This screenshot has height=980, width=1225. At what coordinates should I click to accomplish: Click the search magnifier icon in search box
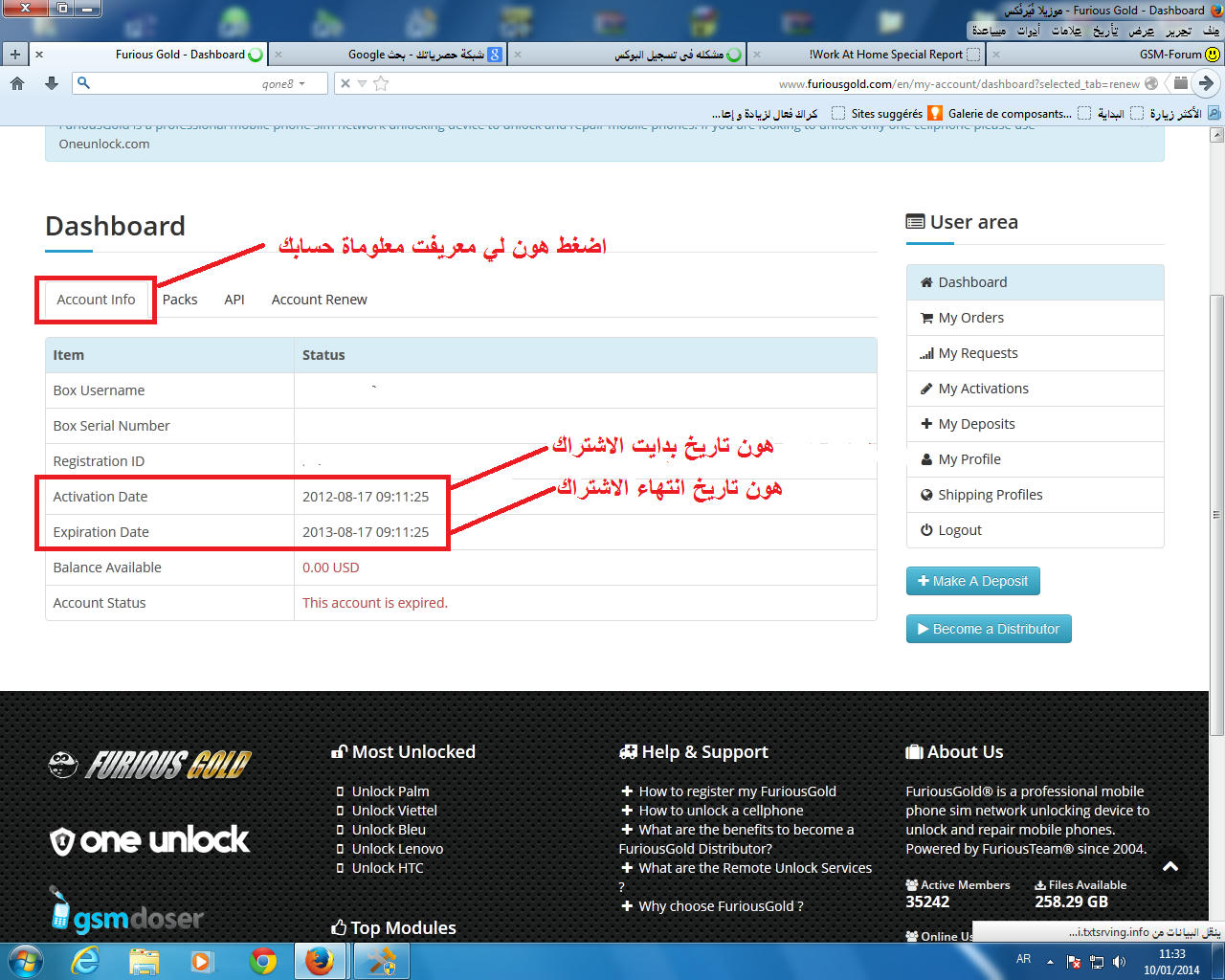84,83
